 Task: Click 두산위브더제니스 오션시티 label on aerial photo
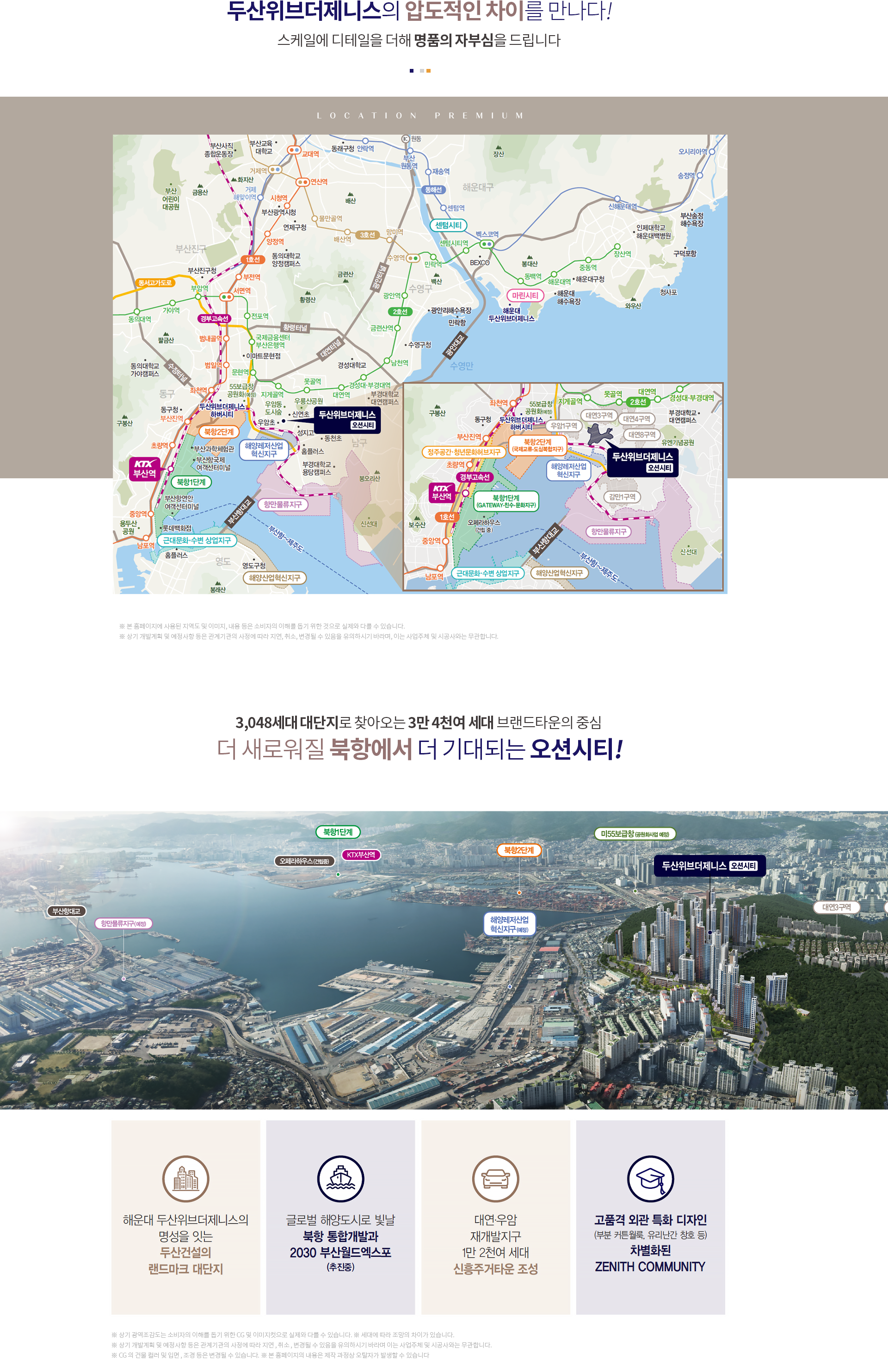pos(709,866)
